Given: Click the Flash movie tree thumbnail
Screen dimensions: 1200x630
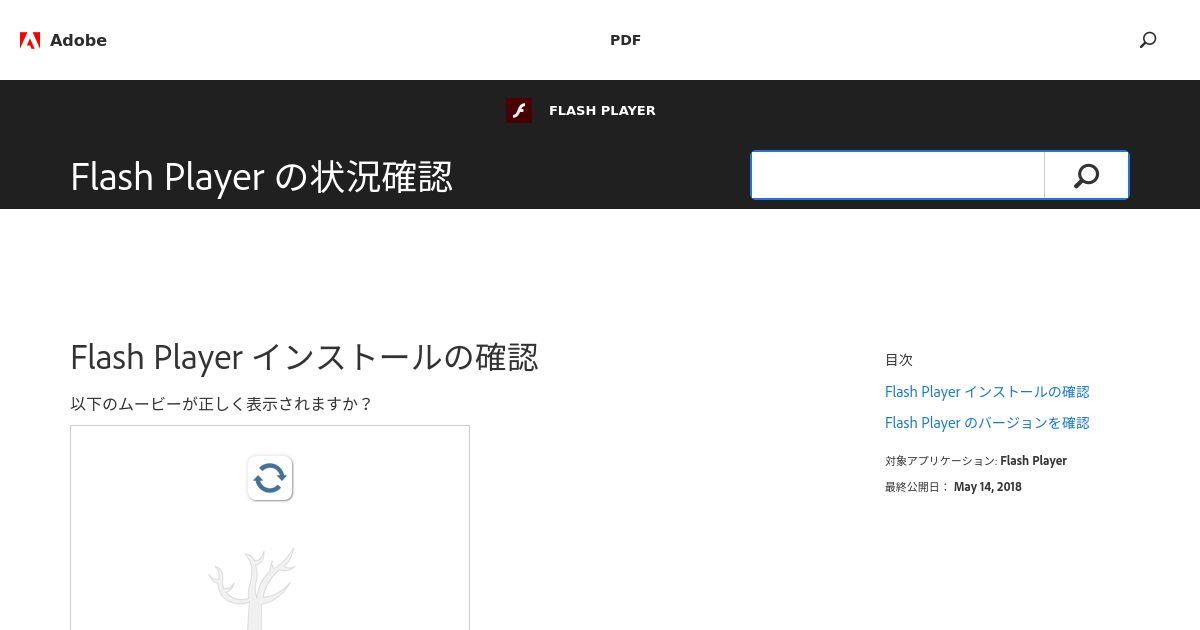Looking at the screenshot, I should pyautogui.click(x=252, y=588).
